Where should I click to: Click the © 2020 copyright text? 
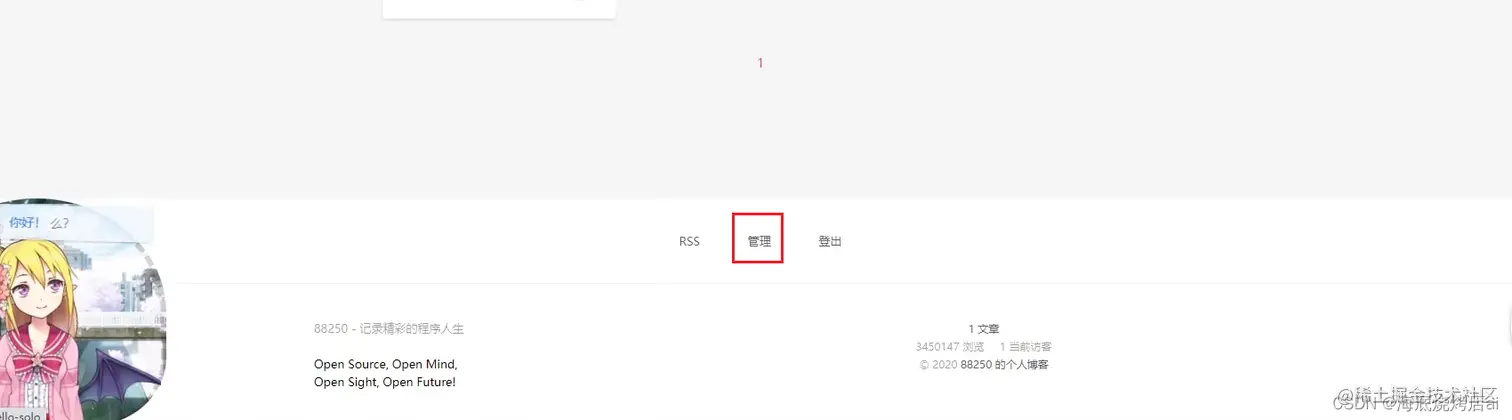click(x=938, y=364)
